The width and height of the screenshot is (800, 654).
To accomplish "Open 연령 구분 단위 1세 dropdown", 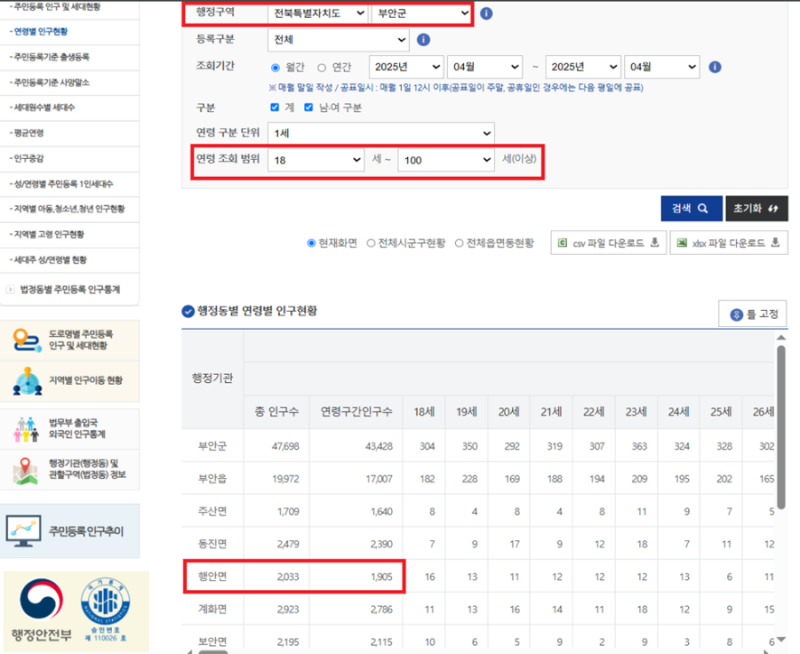I will click(381, 133).
